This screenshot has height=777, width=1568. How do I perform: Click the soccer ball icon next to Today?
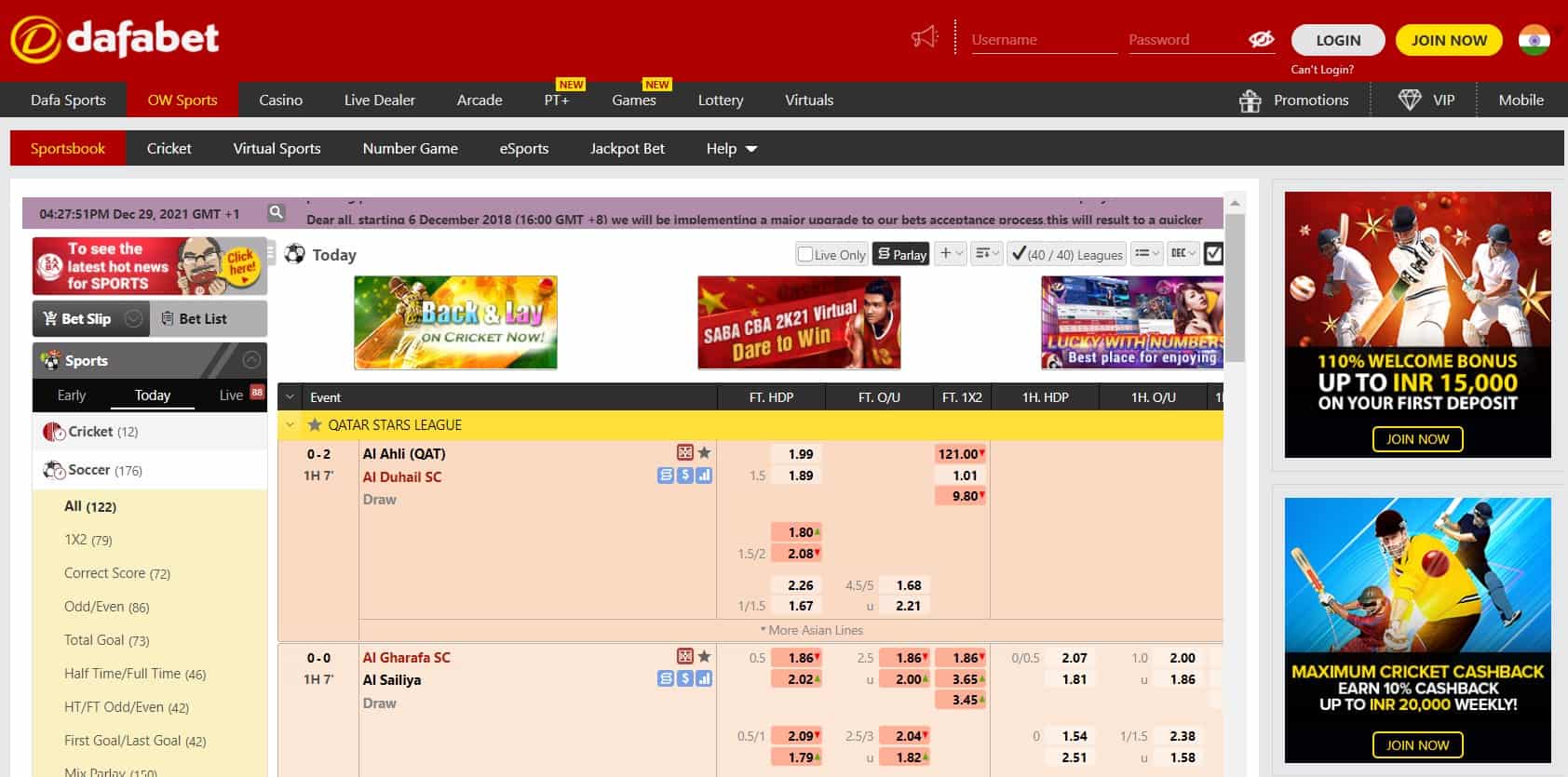pyautogui.click(x=295, y=253)
